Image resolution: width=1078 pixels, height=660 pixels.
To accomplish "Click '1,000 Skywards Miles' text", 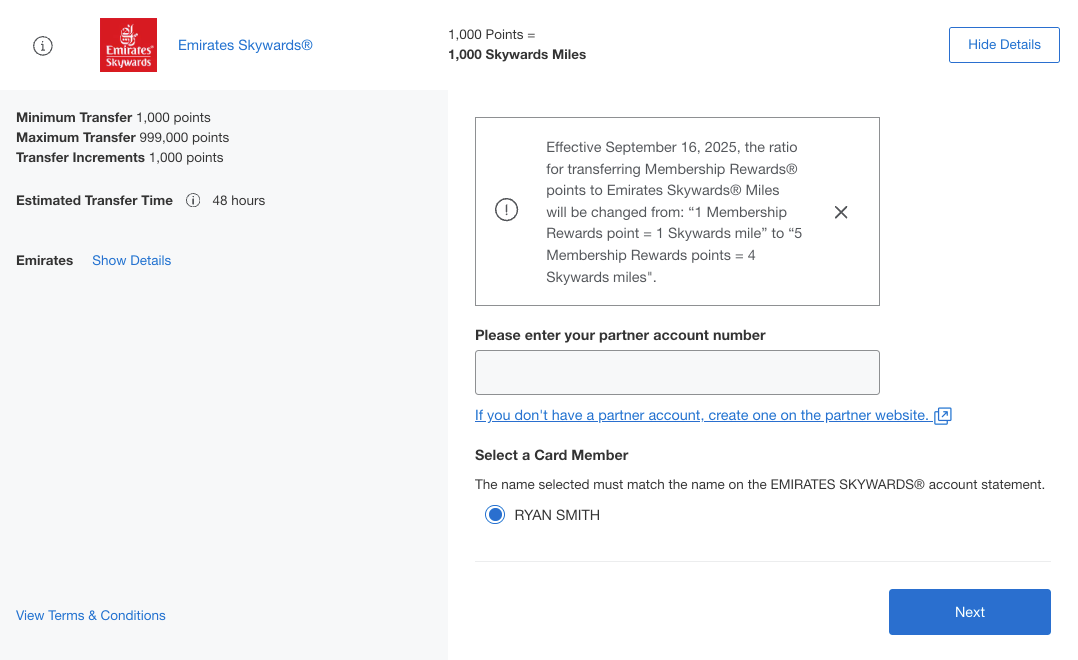I will (x=517, y=55).
